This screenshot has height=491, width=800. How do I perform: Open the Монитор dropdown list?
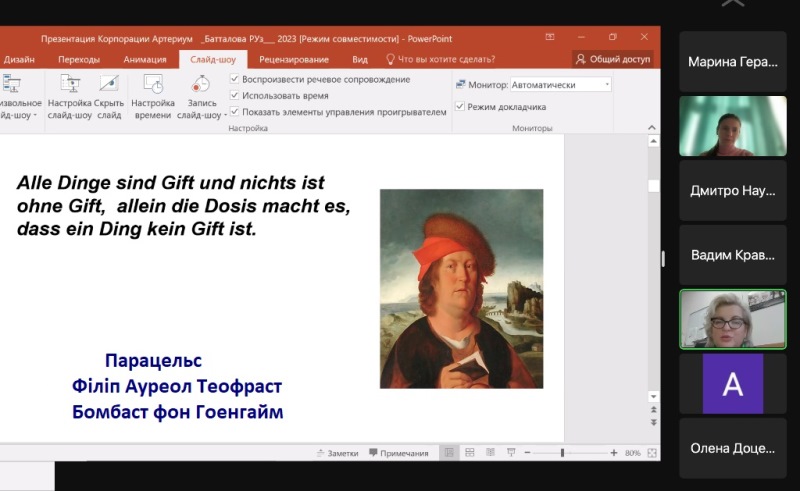607,85
